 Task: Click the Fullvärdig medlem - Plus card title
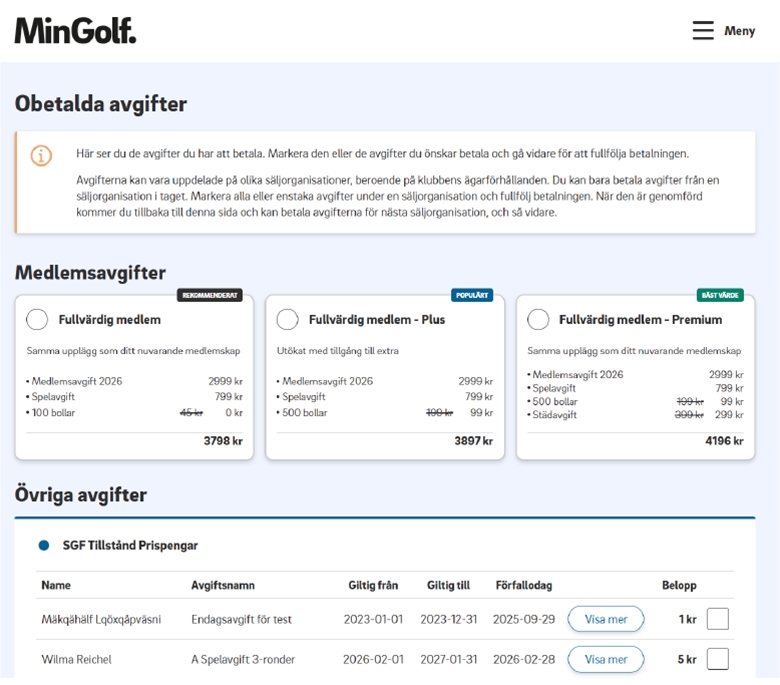(x=377, y=320)
